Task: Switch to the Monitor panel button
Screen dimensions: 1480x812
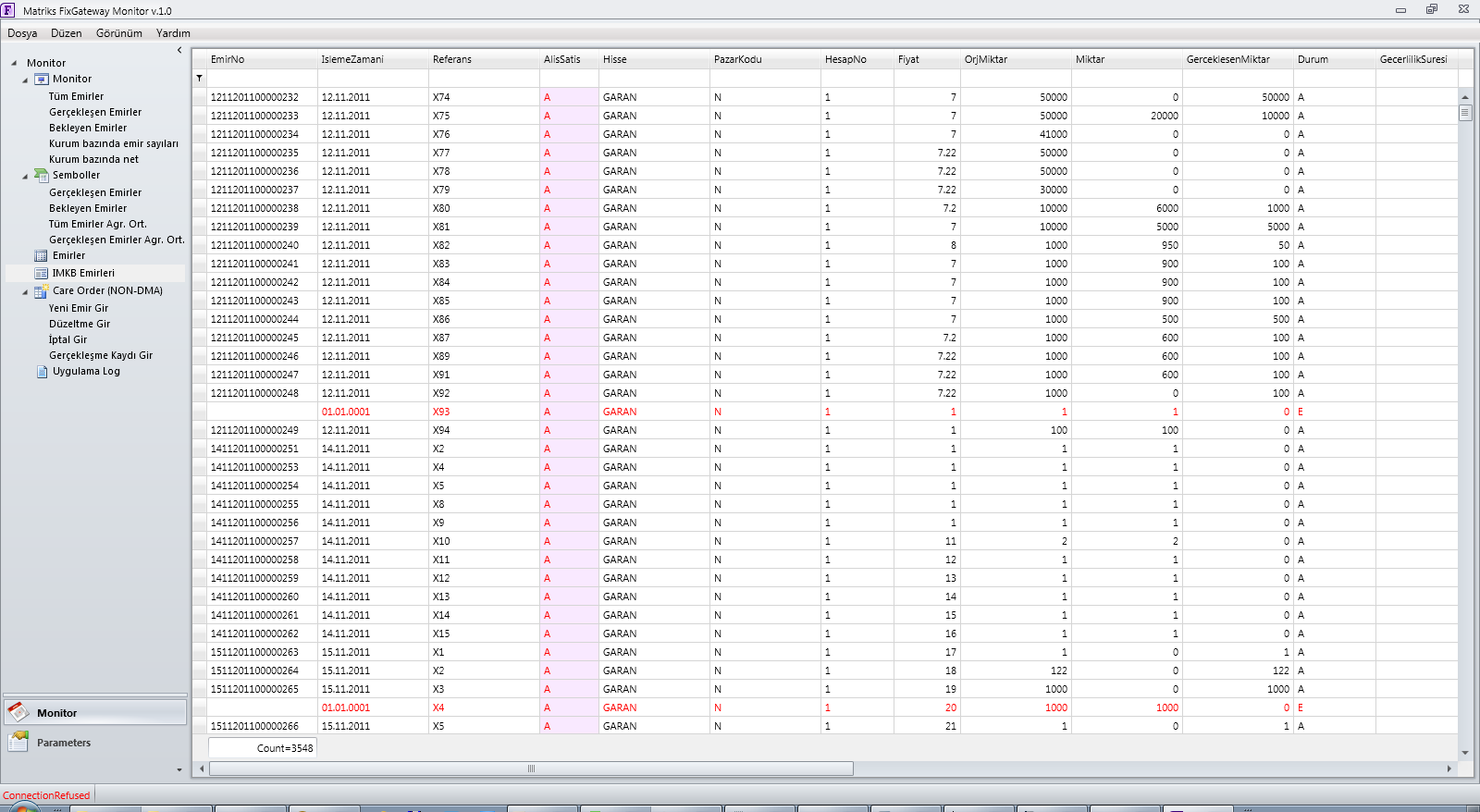Action: pyautogui.click(x=95, y=712)
